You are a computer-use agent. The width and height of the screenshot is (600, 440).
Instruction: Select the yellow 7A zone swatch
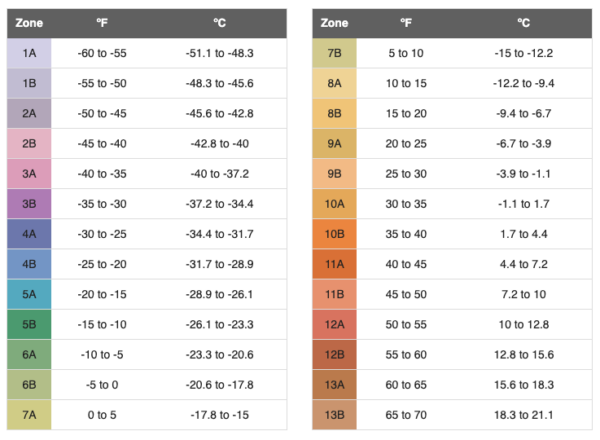29,415
